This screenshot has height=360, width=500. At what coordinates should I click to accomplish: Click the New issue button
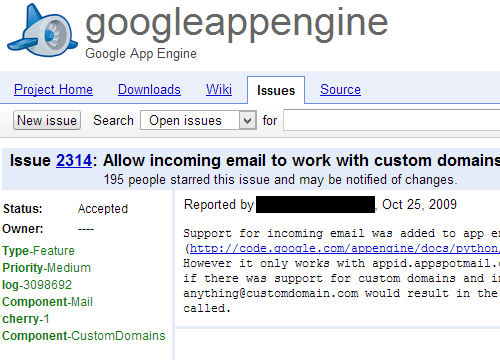click(x=47, y=120)
